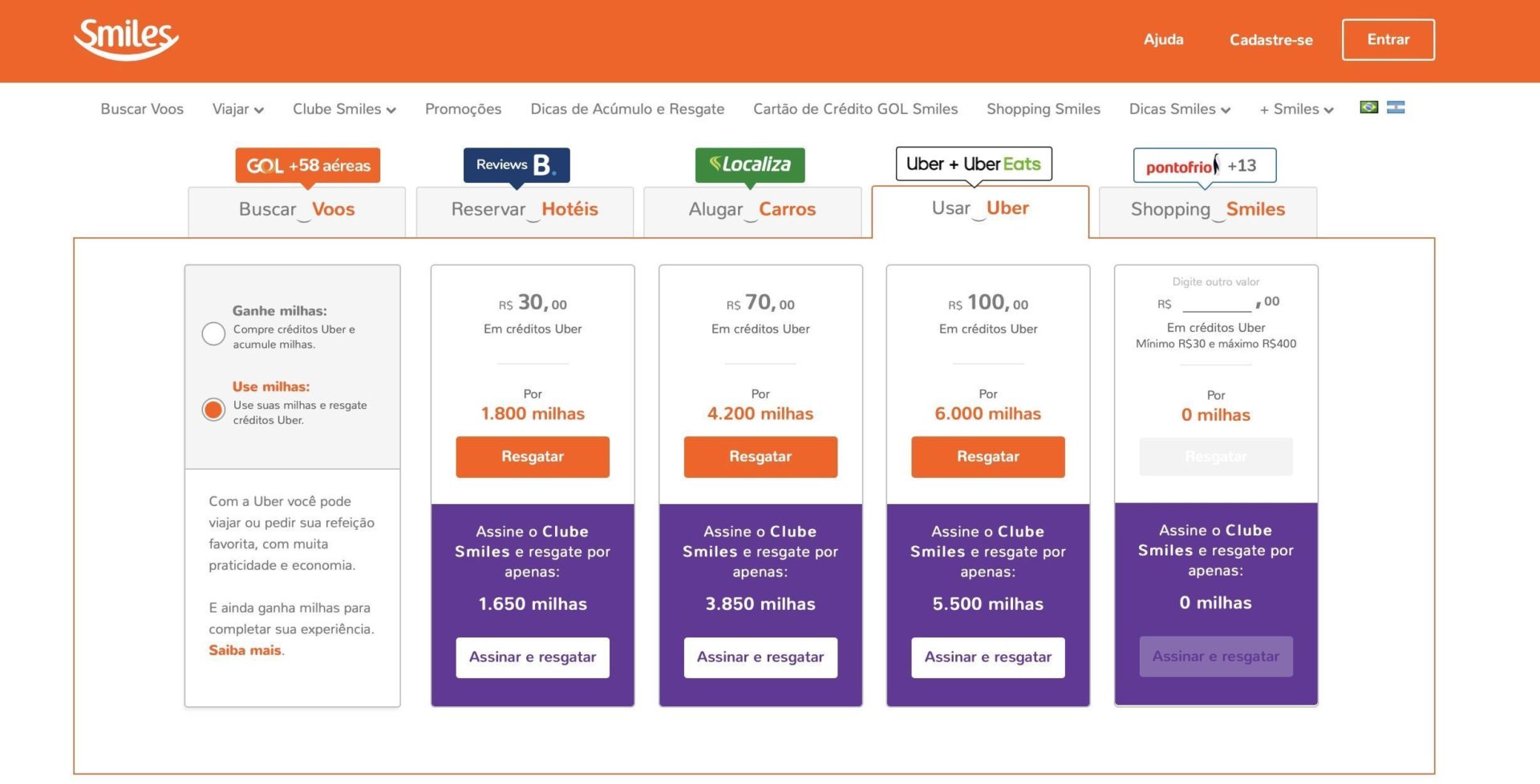This screenshot has height=784, width=1540.
Task: Click the R$ 30,00 credit amount
Action: [x=533, y=303]
